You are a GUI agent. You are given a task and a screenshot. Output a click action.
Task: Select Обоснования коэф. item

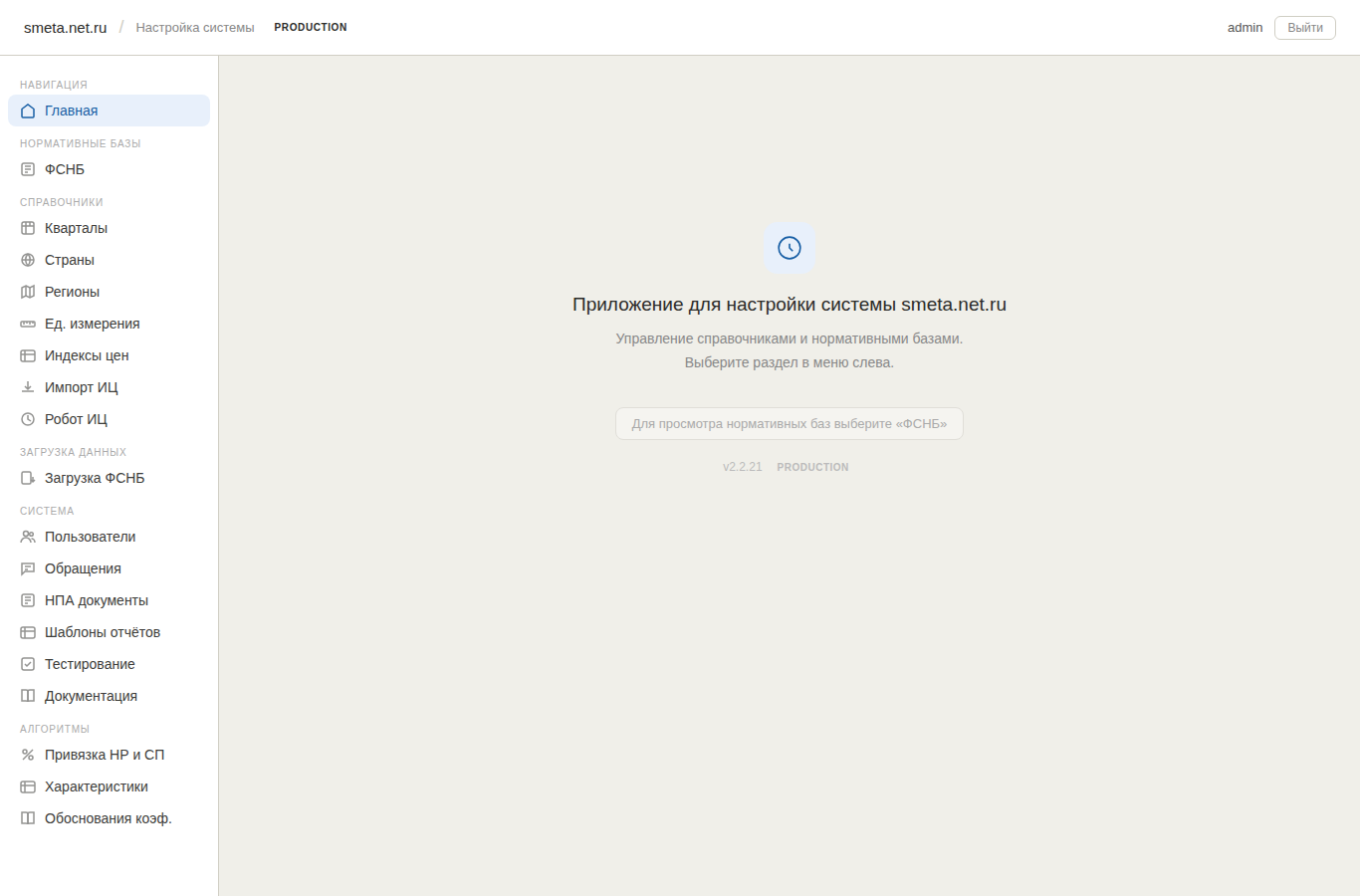[109, 818]
